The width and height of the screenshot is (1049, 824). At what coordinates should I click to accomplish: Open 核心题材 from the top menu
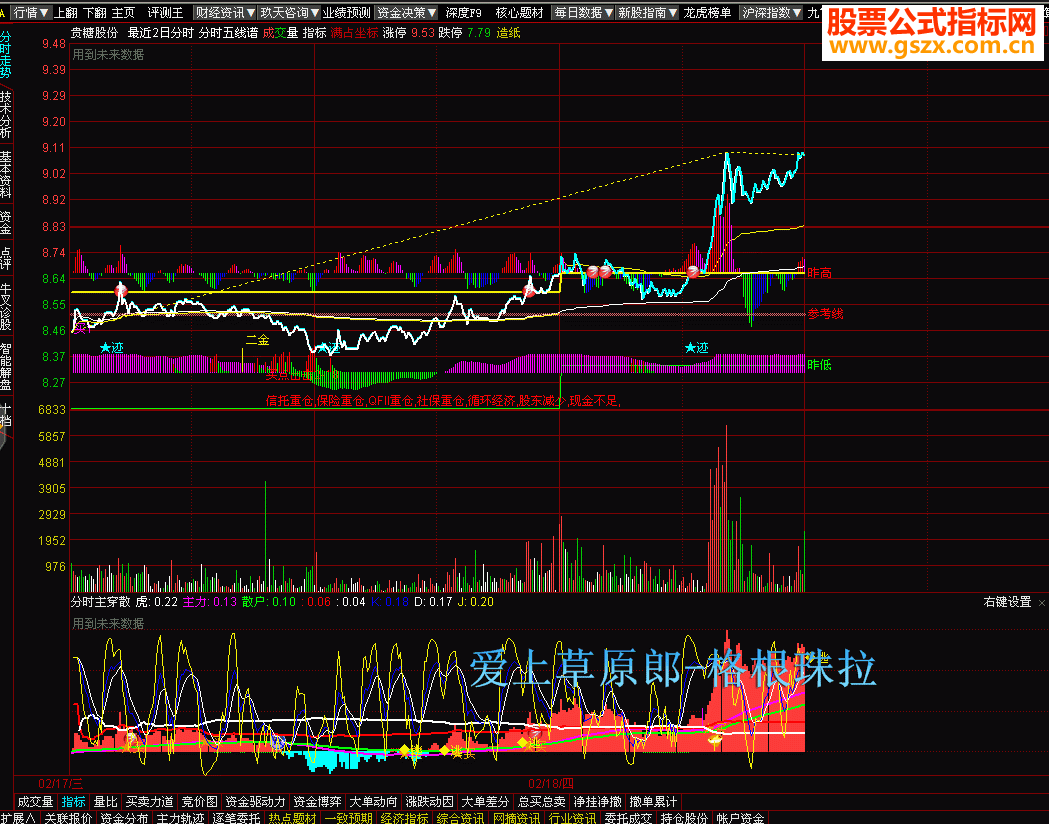pos(519,13)
